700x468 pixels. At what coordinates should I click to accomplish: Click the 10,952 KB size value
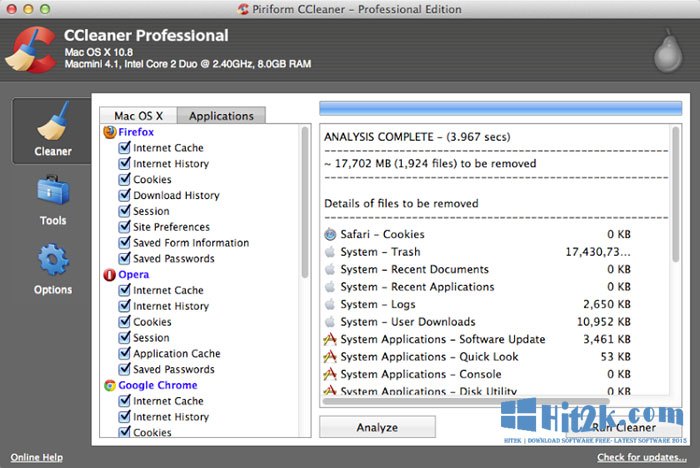pos(604,322)
